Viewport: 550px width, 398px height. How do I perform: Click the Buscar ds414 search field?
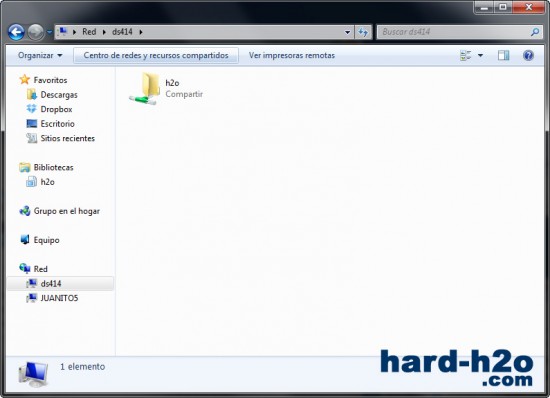(455, 32)
